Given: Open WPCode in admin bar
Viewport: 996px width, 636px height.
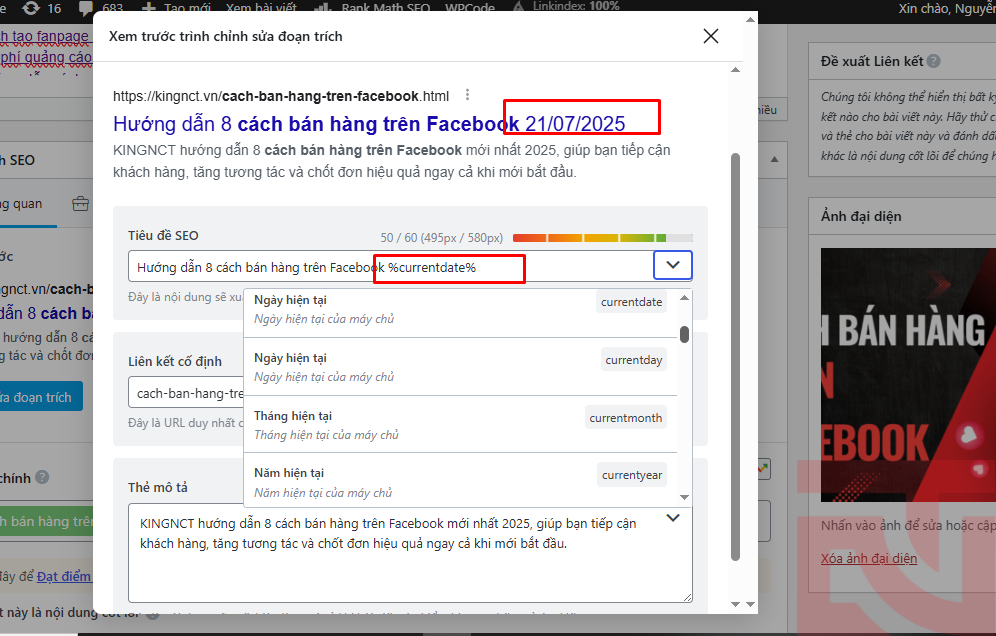Looking at the screenshot, I should [470, 8].
